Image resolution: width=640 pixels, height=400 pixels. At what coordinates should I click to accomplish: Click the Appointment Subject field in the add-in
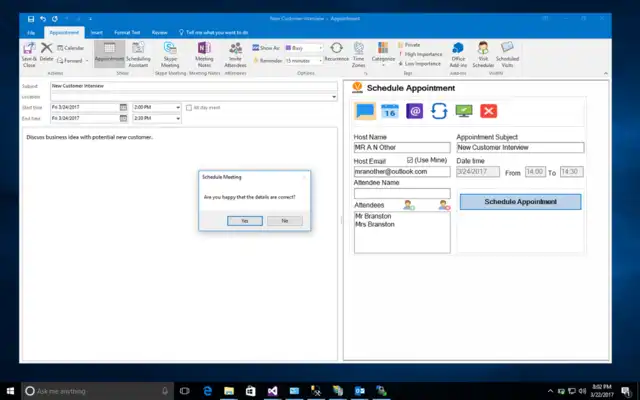tap(520, 147)
